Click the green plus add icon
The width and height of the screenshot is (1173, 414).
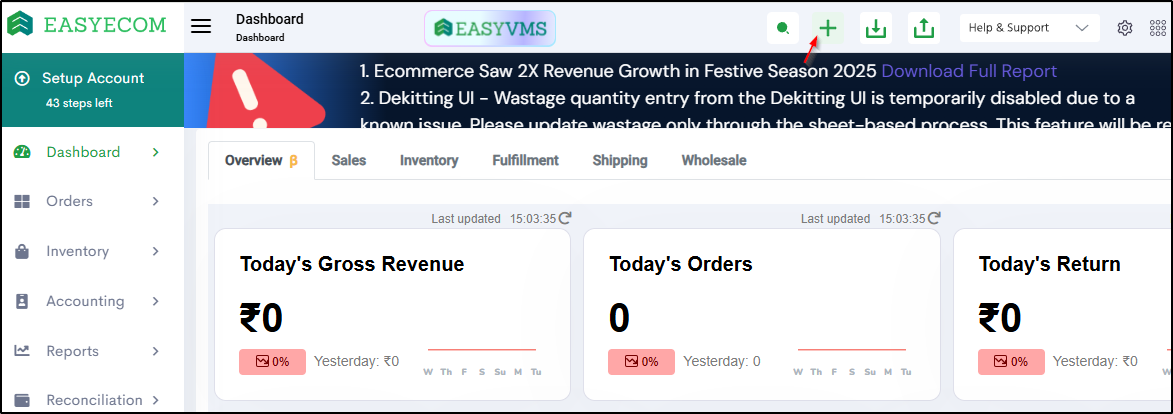click(x=828, y=28)
